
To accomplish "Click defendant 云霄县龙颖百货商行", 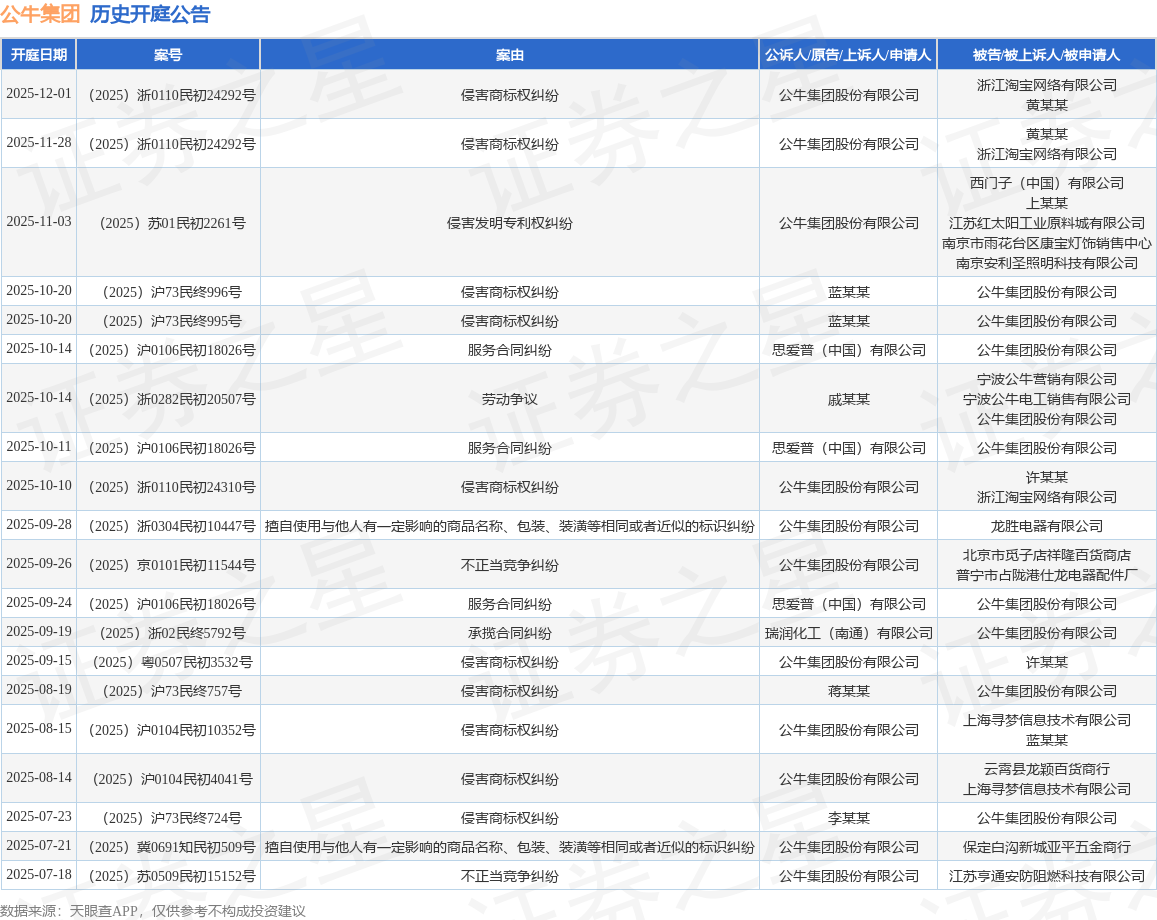I will [1046, 769].
